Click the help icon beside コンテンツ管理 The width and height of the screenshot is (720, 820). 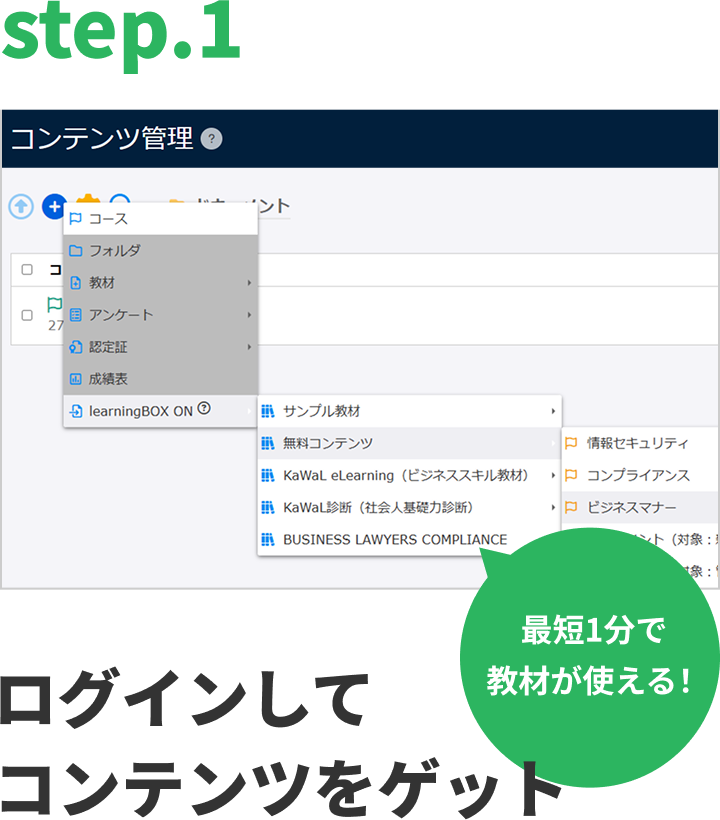coord(211,139)
